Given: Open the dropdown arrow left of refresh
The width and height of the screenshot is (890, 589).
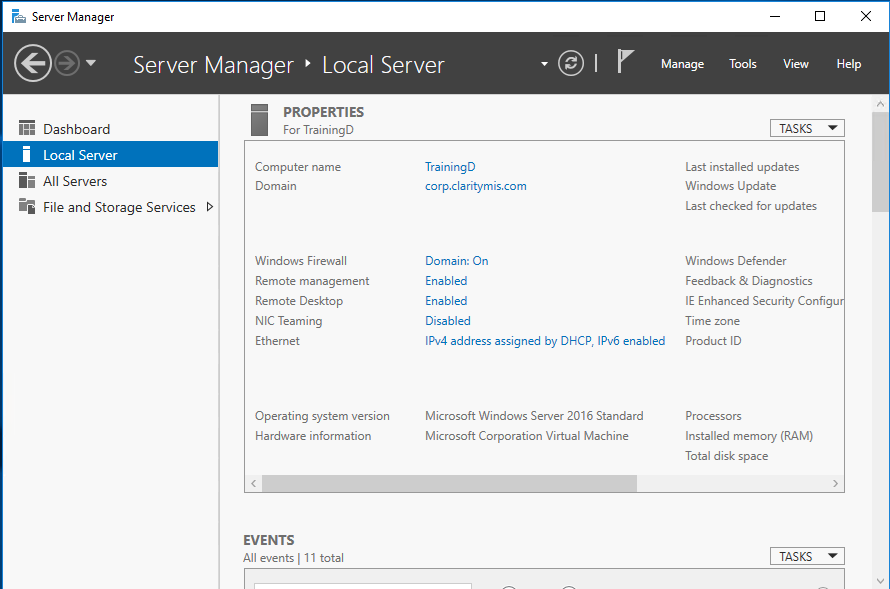Looking at the screenshot, I should click(544, 64).
